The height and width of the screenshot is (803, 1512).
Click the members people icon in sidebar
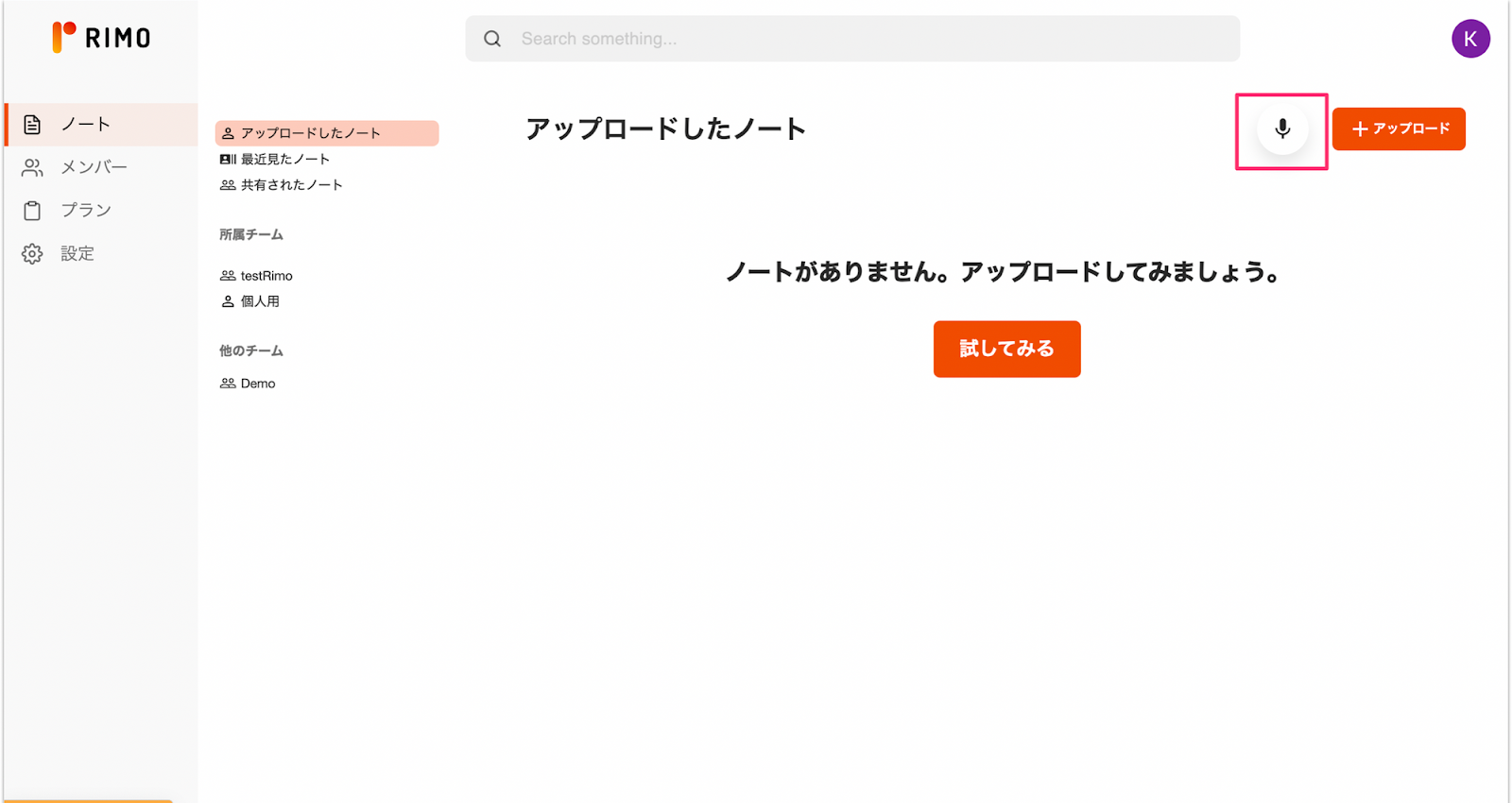pyautogui.click(x=32, y=168)
